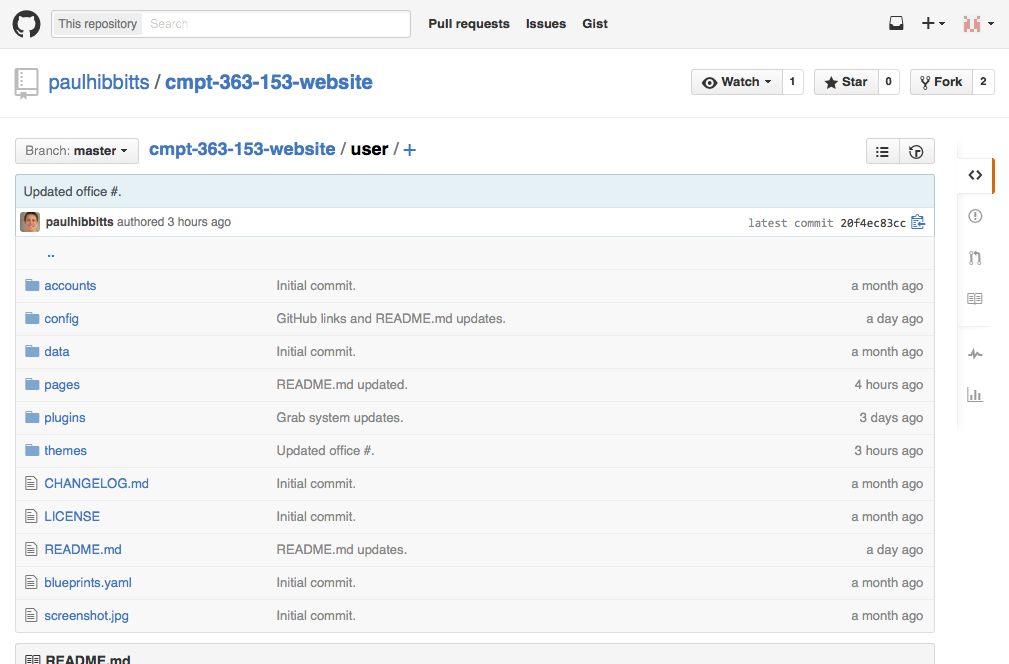Viewport: 1009px width, 664px height.
Task: Go up to parent directory (..)
Action: [51, 254]
